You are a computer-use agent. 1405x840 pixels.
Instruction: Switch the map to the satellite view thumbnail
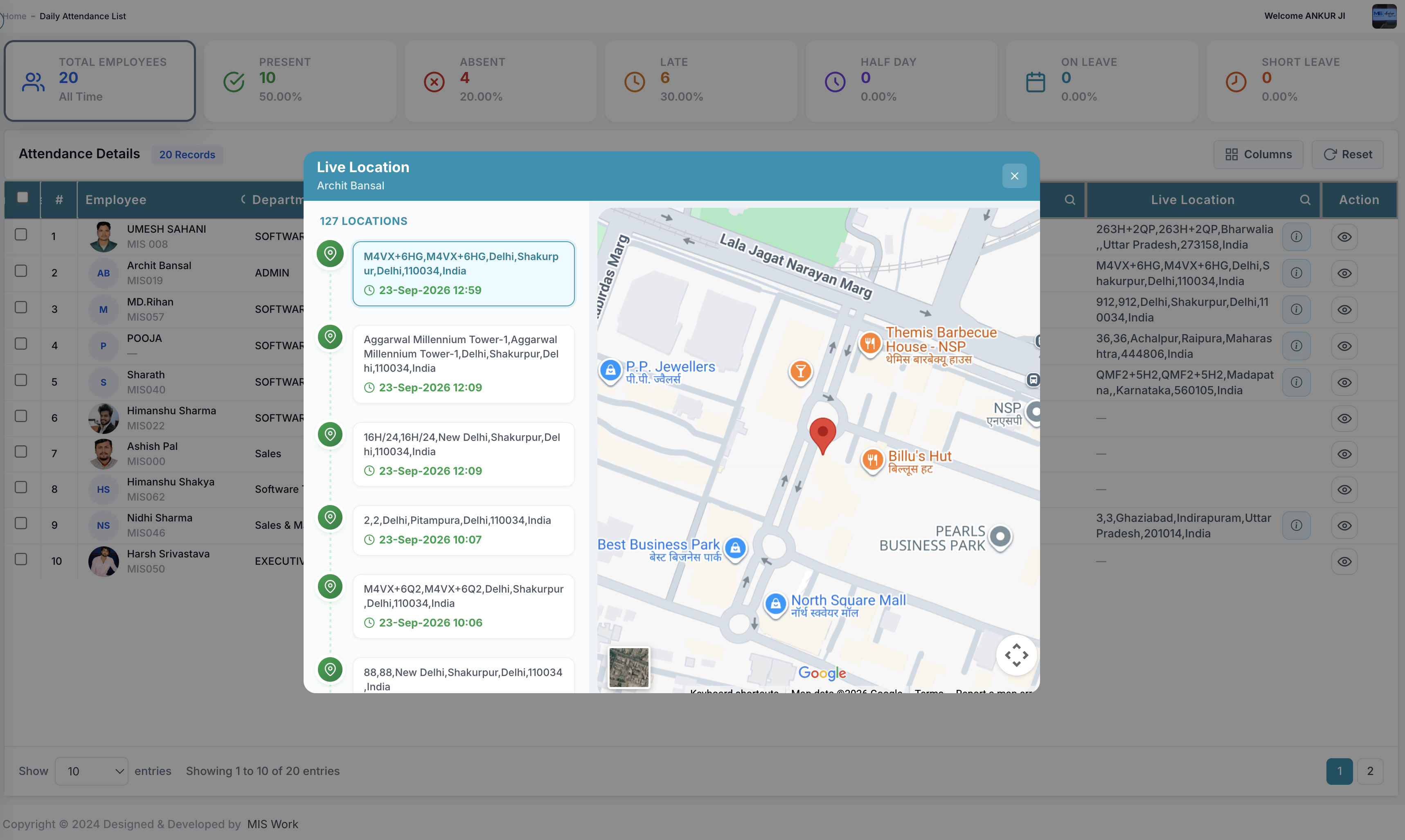[x=628, y=668]
